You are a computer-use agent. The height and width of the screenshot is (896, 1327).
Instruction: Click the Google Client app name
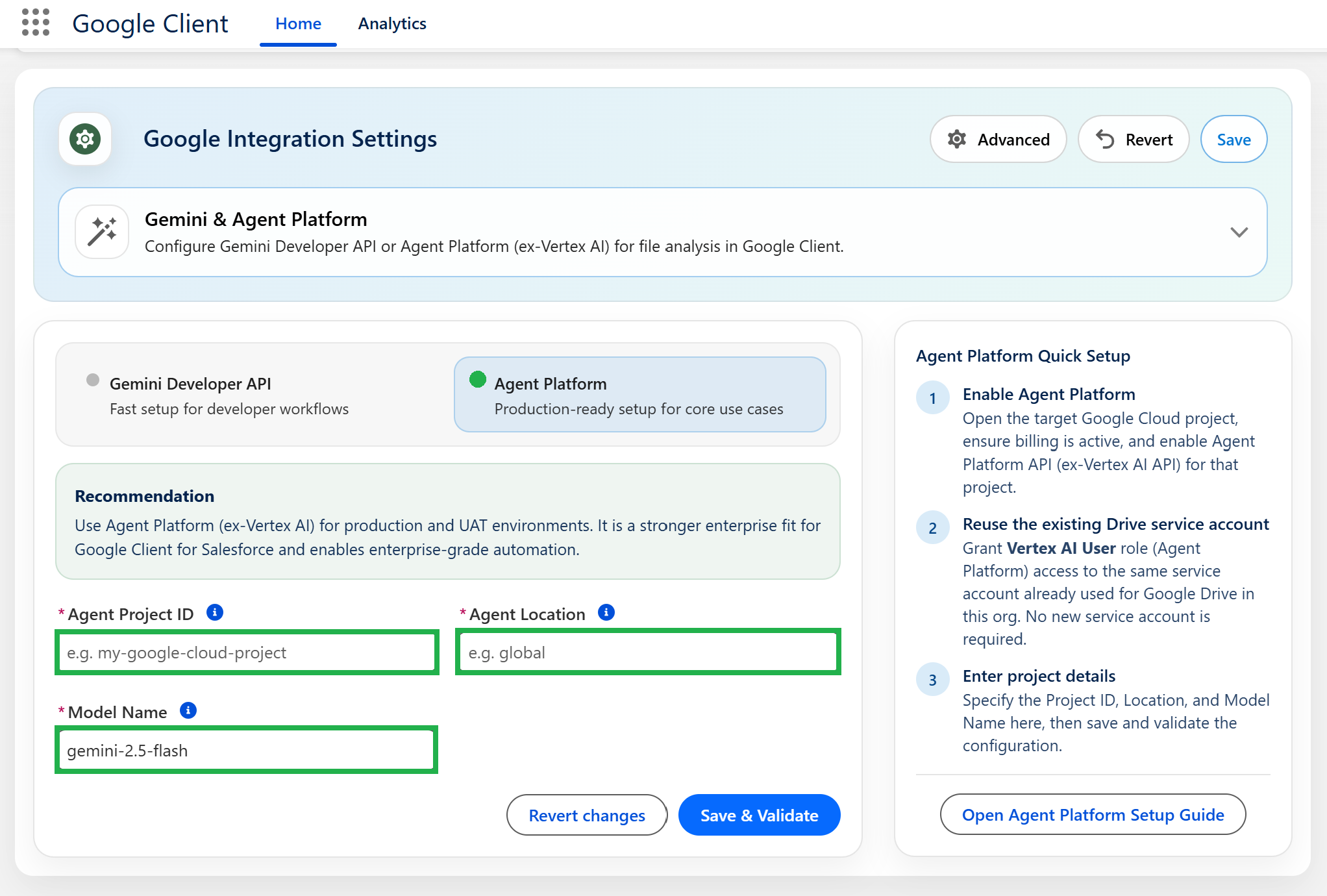150,24
